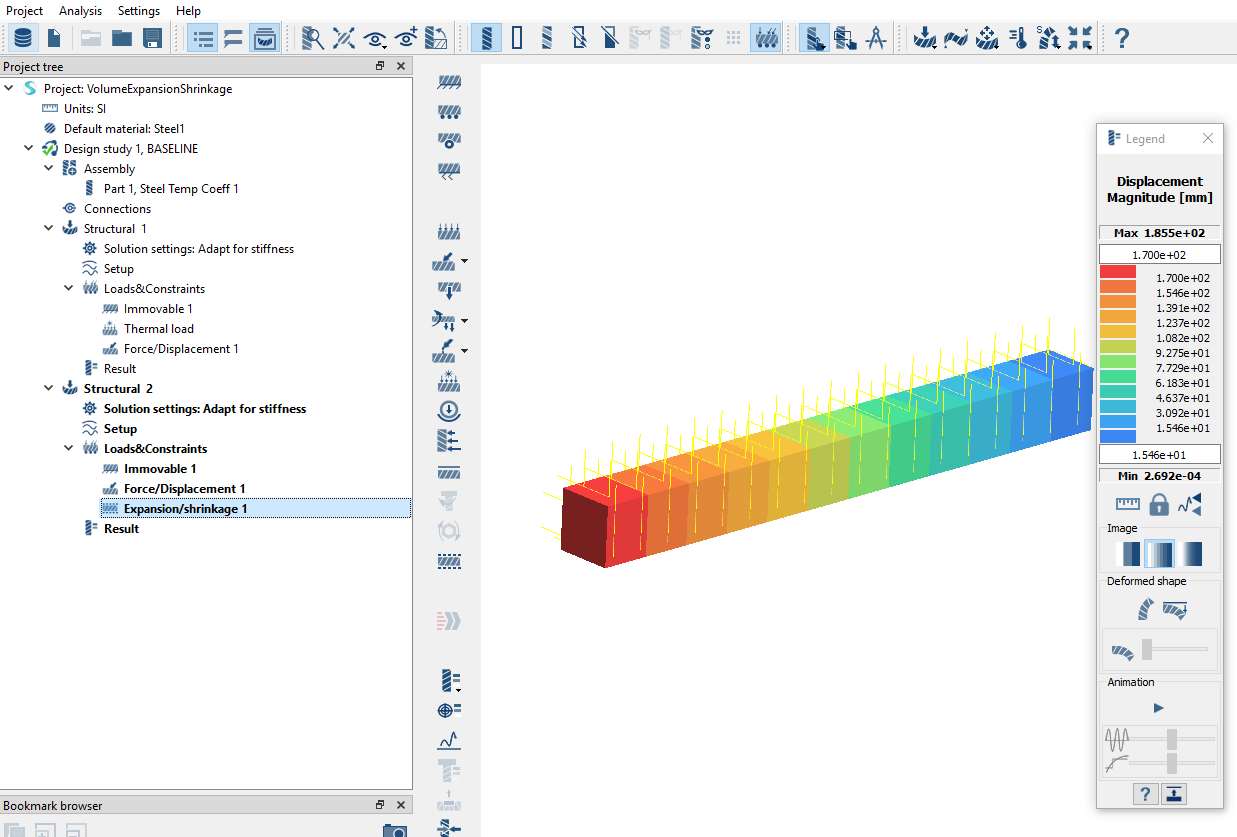The height and width of the screenshot is (837, 1237).
Task: Click the Save project icon in toolbar
Action: pos(152,39)
